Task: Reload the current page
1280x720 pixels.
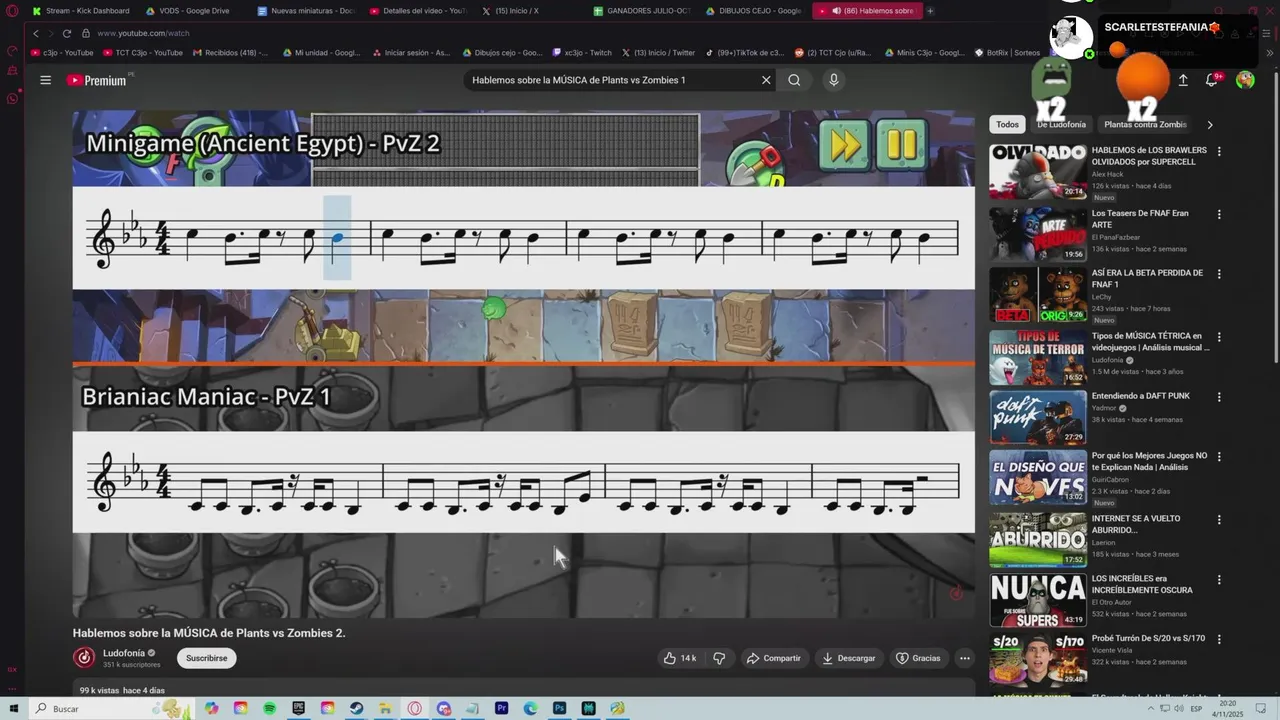Action: (66, 33)
